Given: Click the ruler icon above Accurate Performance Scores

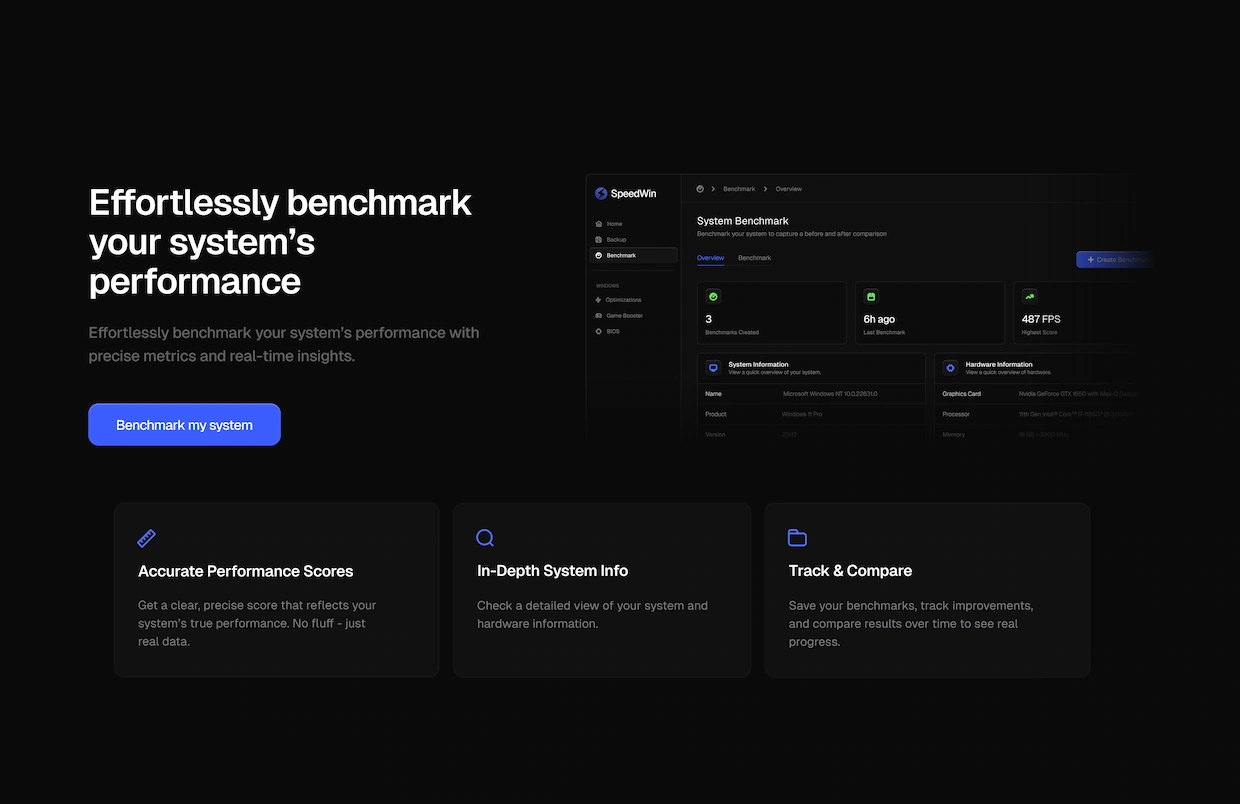Looking at the screenshot, I should 146,538.
